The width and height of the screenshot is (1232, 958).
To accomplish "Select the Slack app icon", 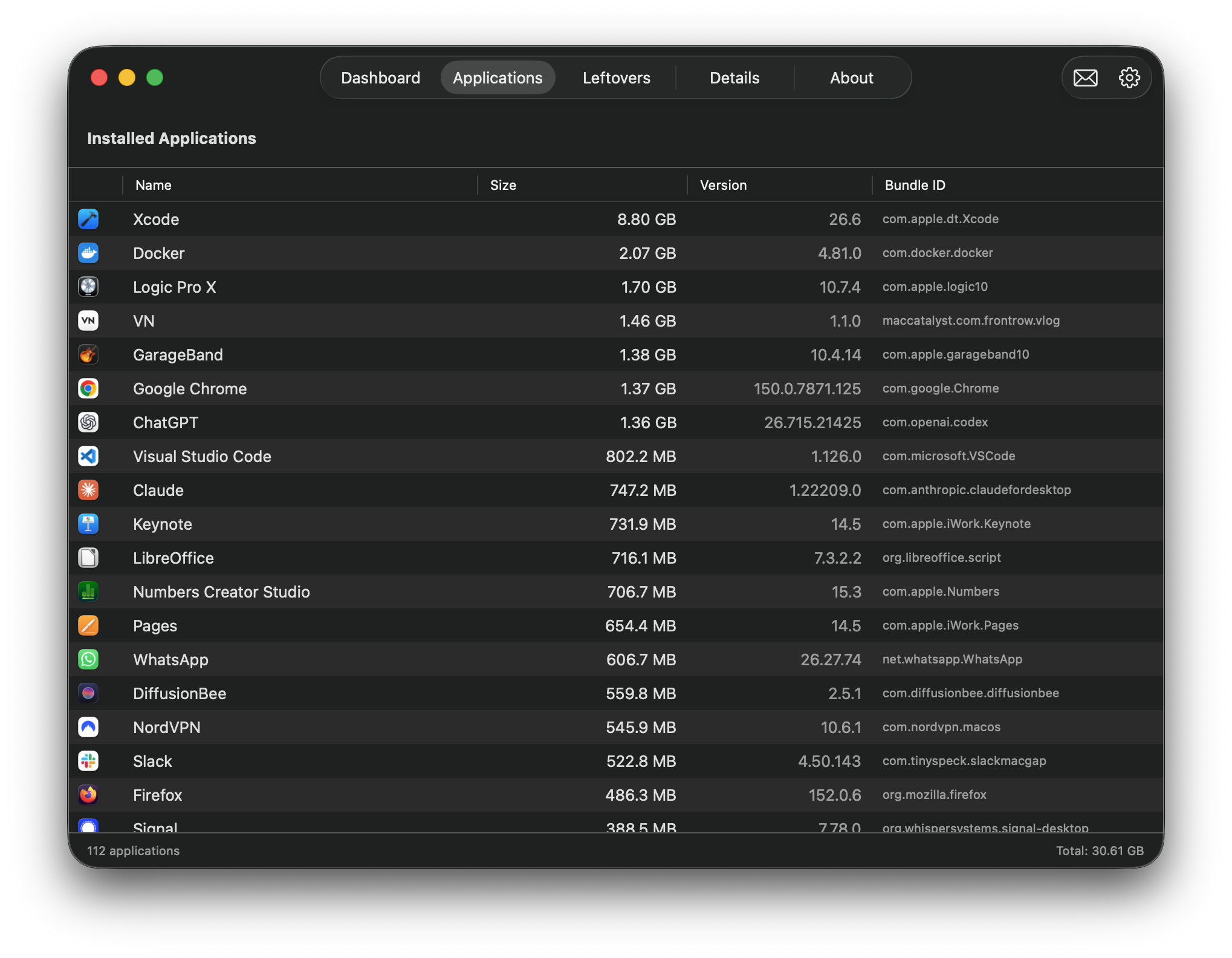I will coord(88,761).
